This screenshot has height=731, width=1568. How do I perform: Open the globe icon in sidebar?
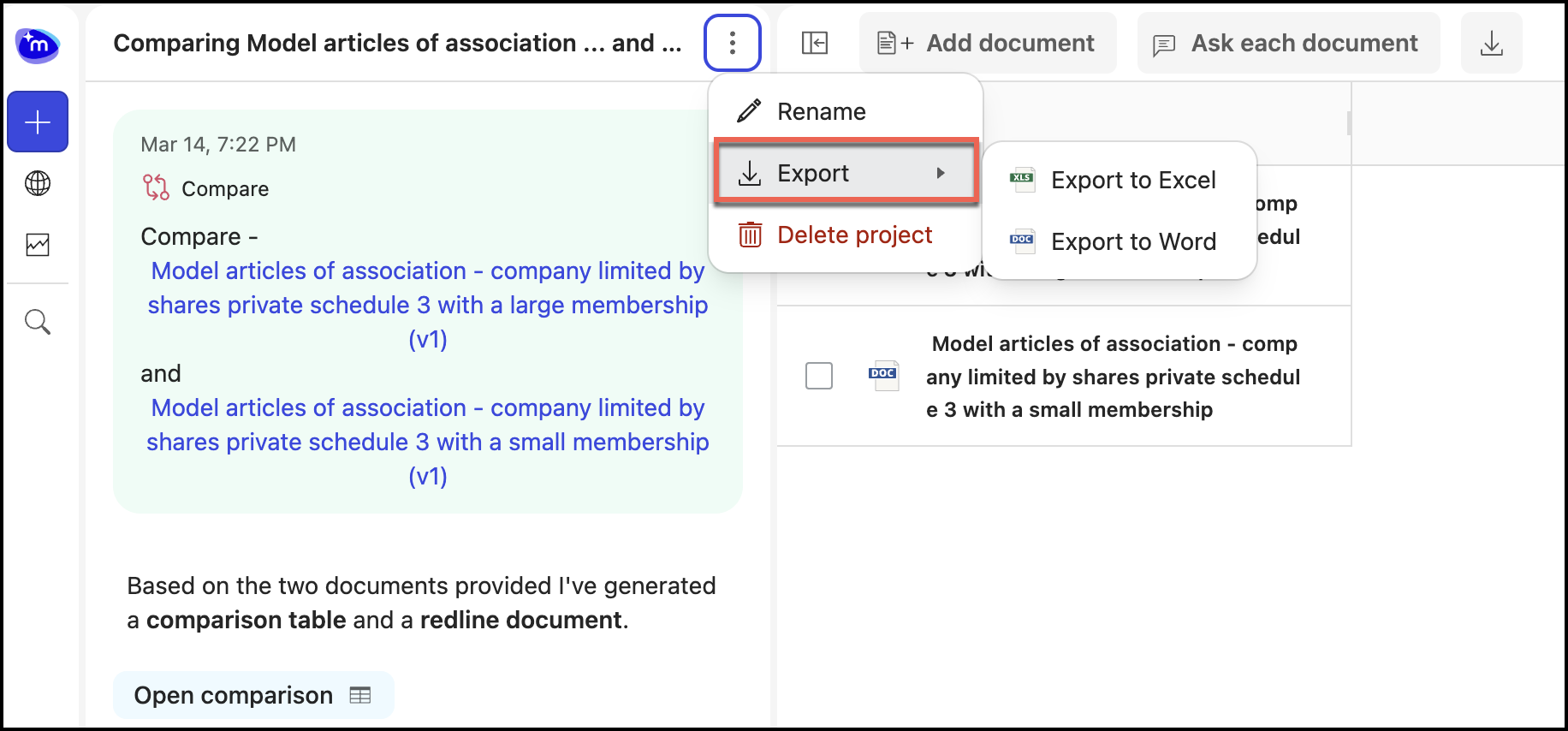click(x=38, y=183)
